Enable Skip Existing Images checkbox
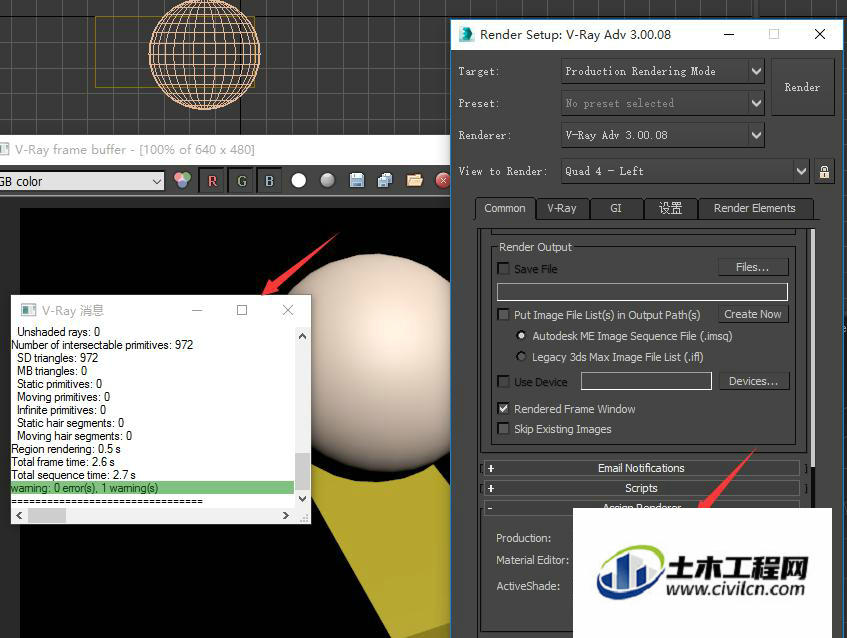This screenshot has width=847, height=638. 503,428
